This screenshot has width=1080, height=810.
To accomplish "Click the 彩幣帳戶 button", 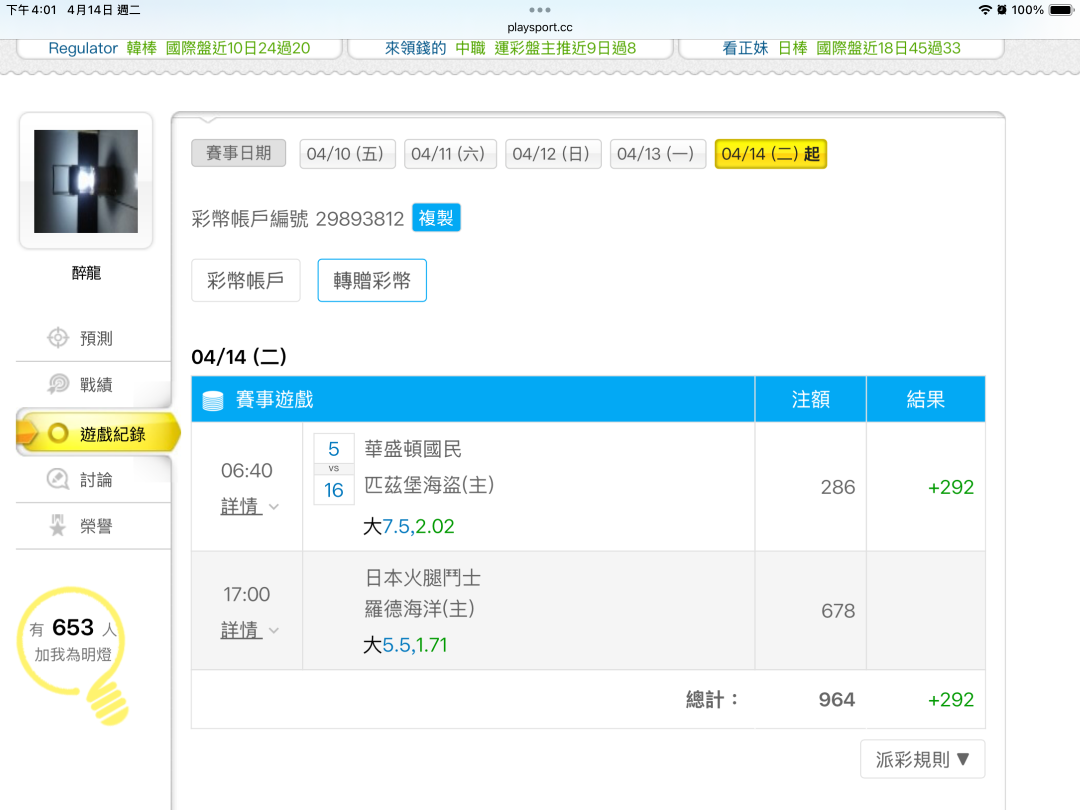I will (245, 281).
